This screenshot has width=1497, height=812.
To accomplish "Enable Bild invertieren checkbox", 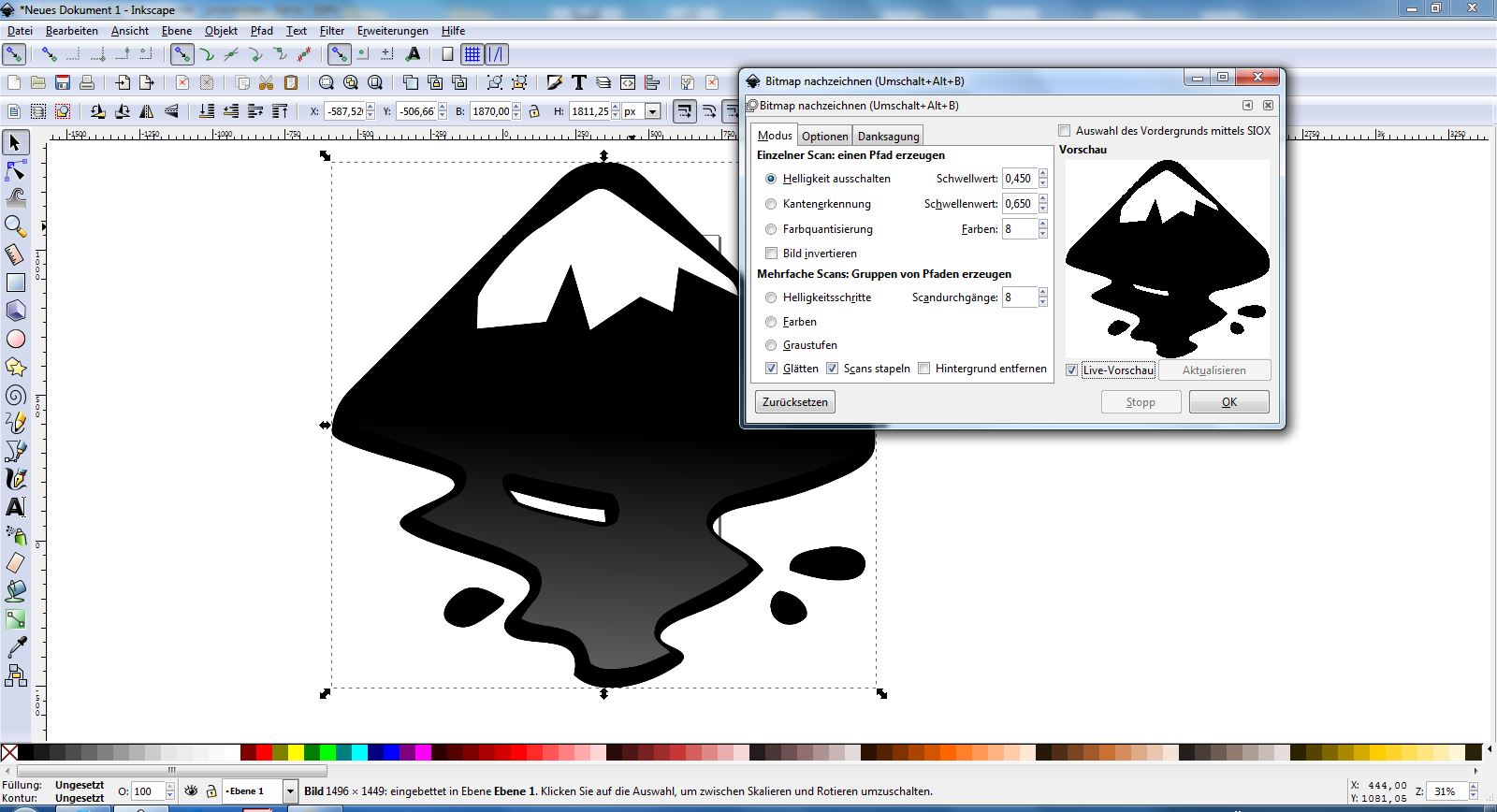I will (x=772, y=254).
